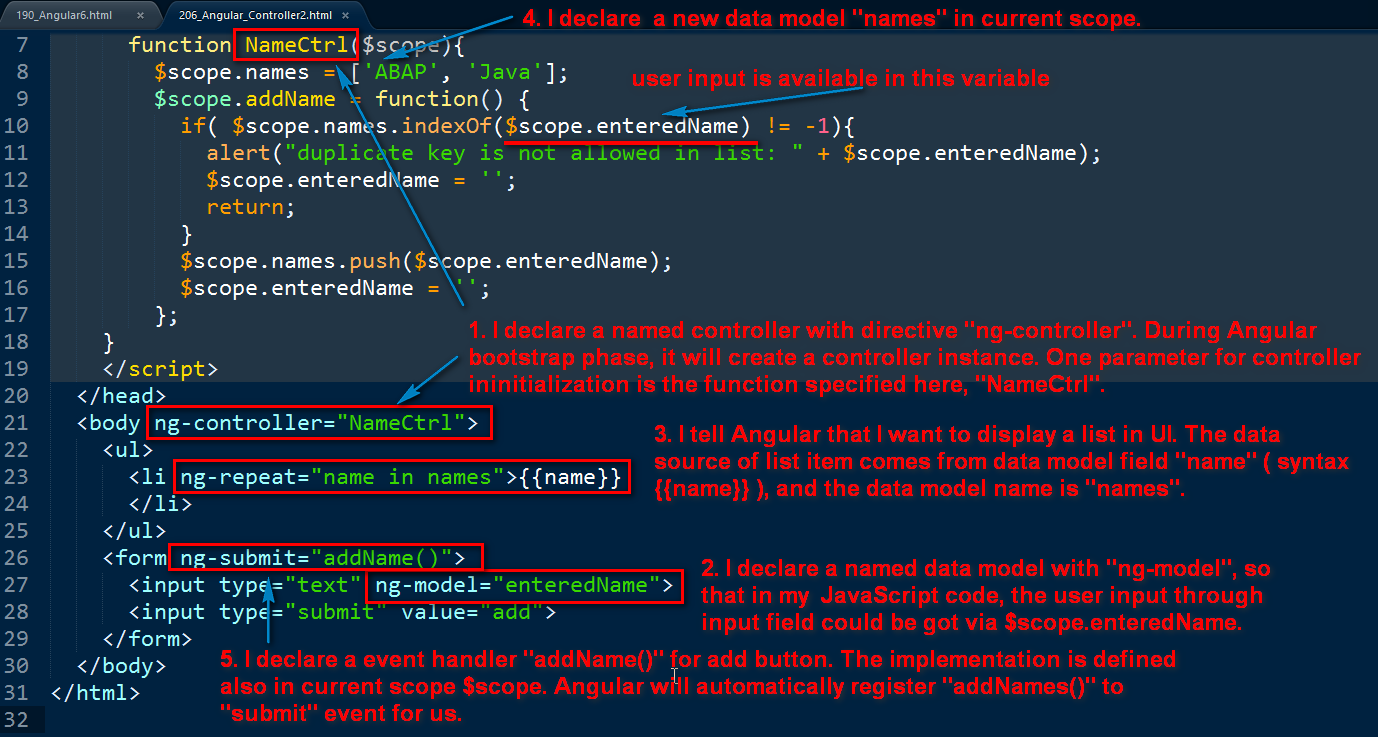Click the closing </ul> tag on line 25

click(x=134, y=531)
